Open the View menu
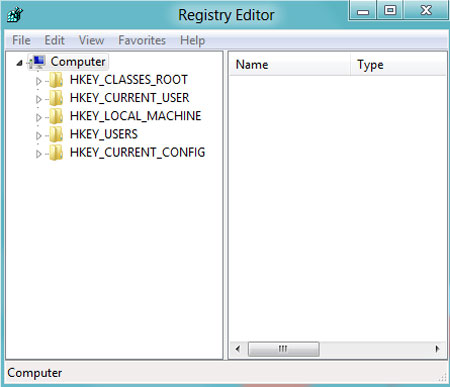450x387 pixels. pos(91,40)
